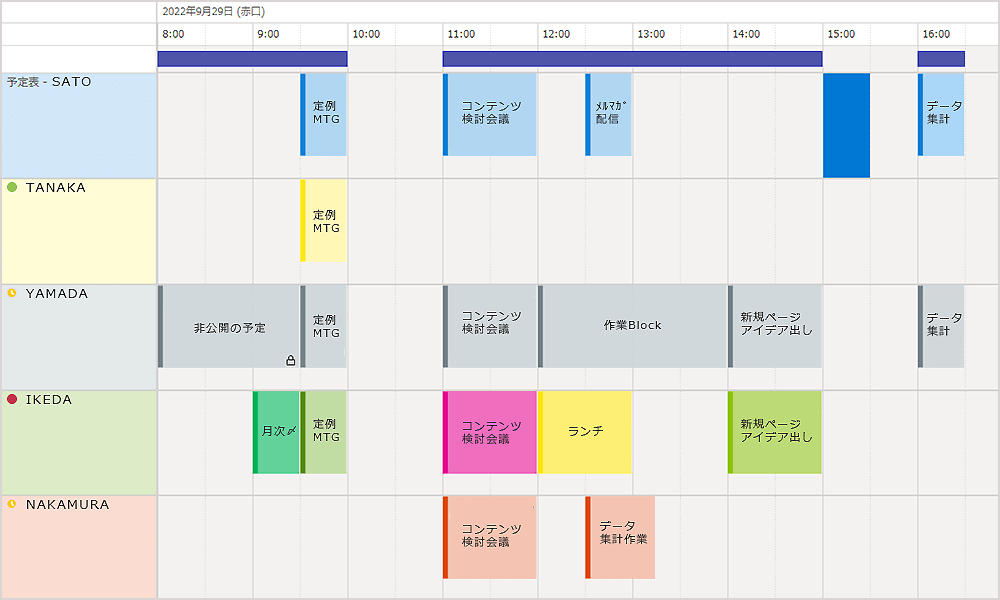Select IKEDA's 月次〆 appointment

click(275, 430)
